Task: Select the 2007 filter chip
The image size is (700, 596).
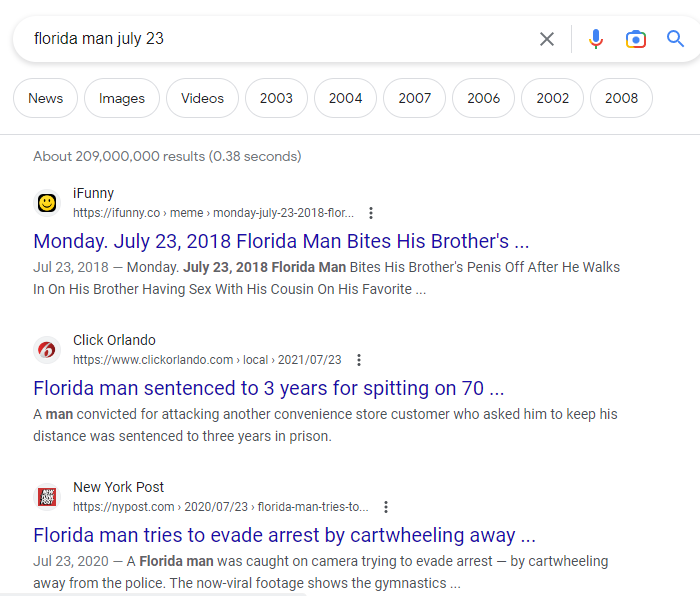Action: tap(414, 98)
